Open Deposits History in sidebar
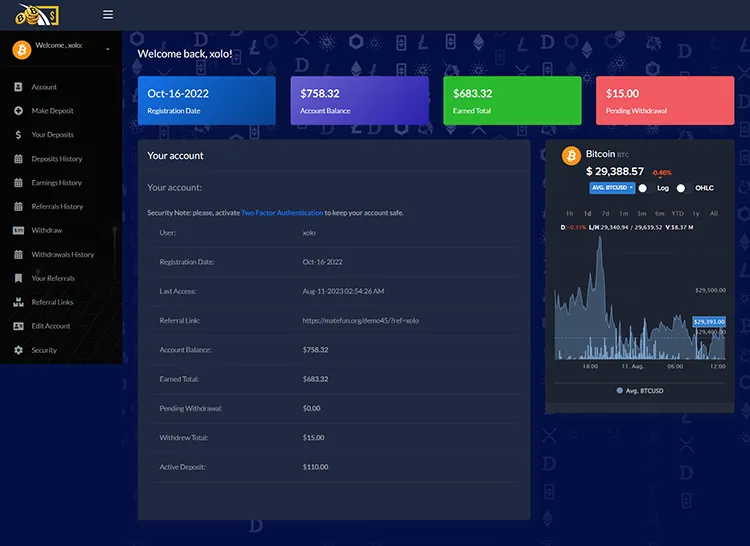 57,159
